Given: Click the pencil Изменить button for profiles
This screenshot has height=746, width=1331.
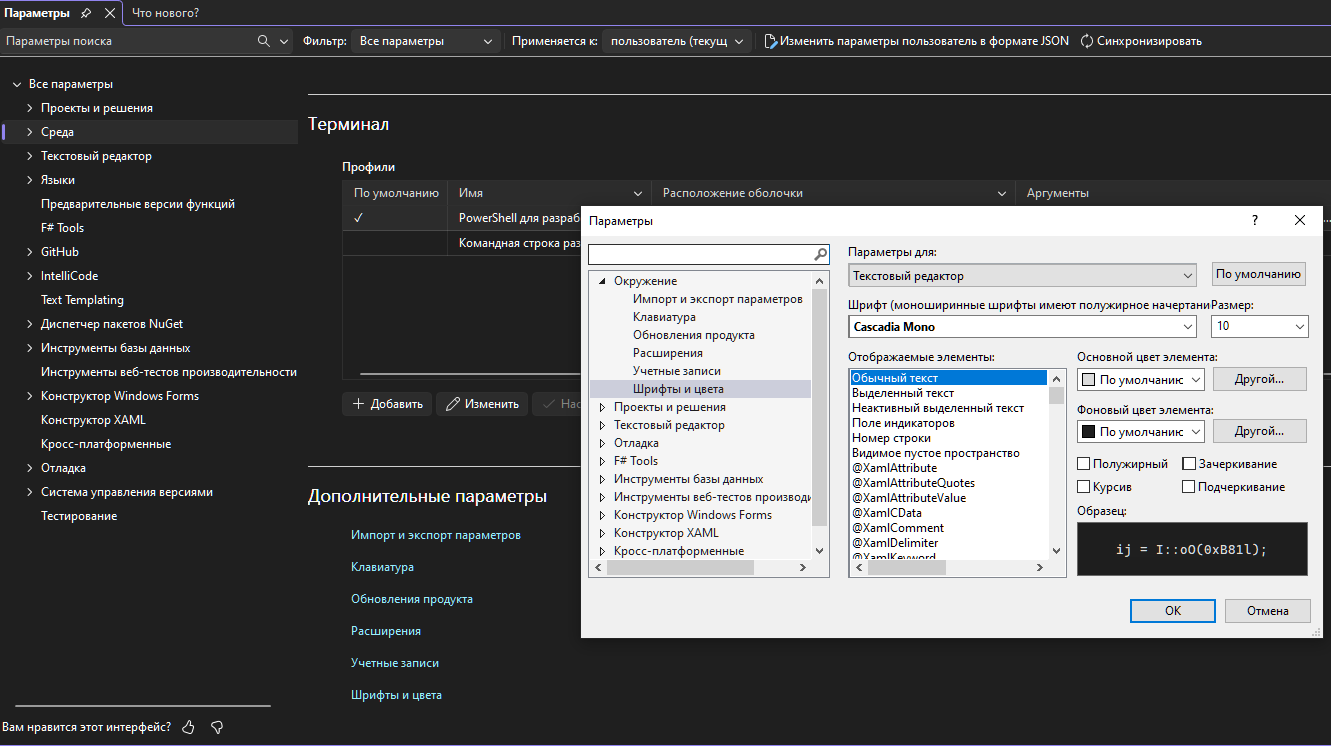Looking at the screenshot, I should click(x=483, y=404).
